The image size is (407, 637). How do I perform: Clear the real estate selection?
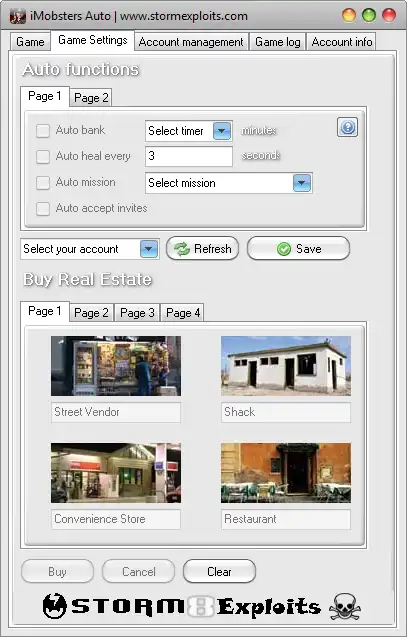tap(219, 572)
